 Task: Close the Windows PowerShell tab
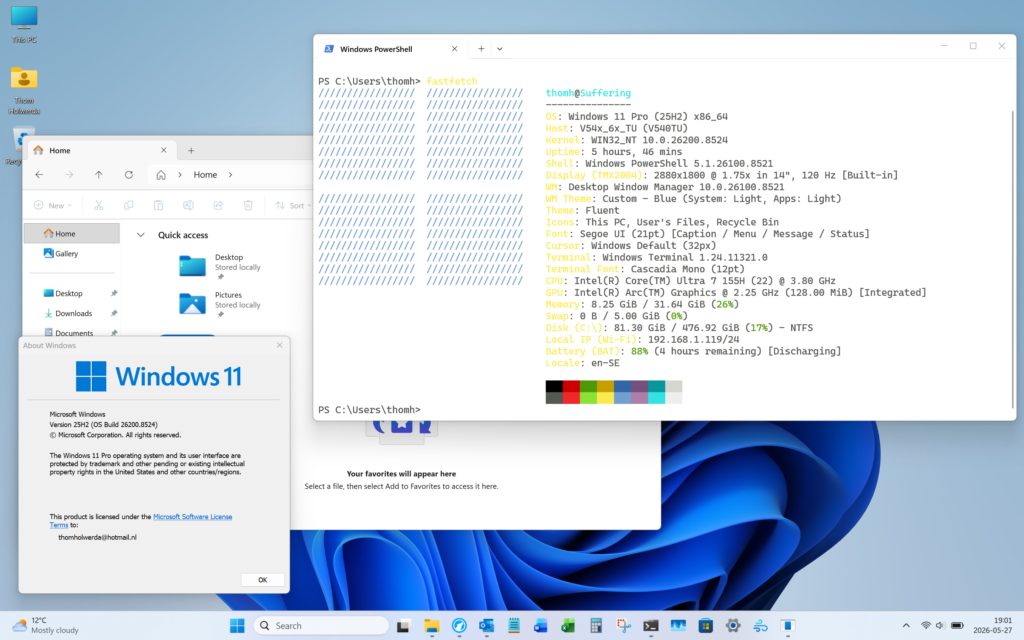(x=455, y=49)
